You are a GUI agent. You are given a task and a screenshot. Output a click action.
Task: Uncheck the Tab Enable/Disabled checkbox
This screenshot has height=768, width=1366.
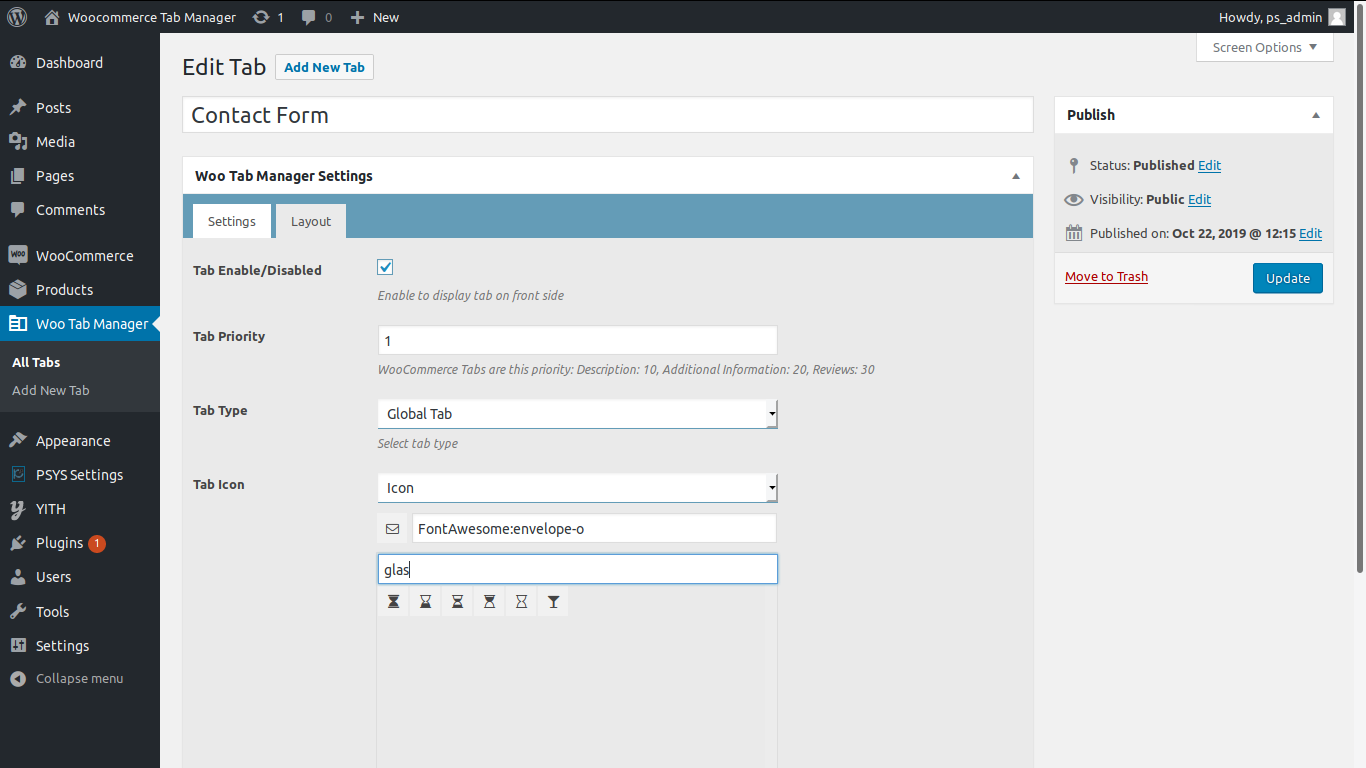[385, 267]
